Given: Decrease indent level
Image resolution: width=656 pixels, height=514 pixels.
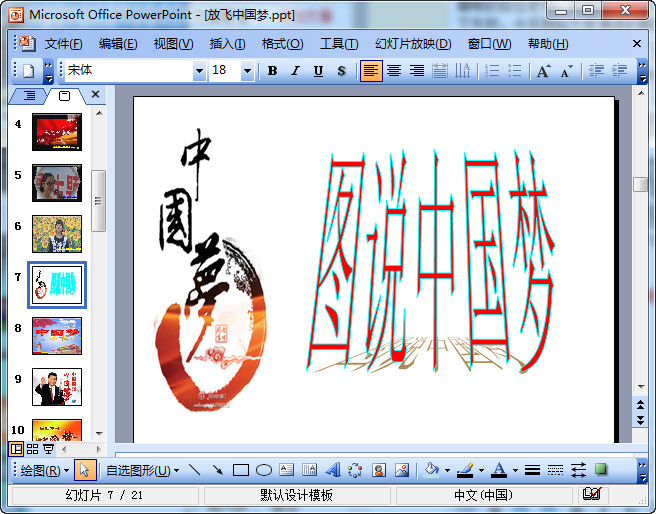Looking at the screenshot, I should coord(596,71).
